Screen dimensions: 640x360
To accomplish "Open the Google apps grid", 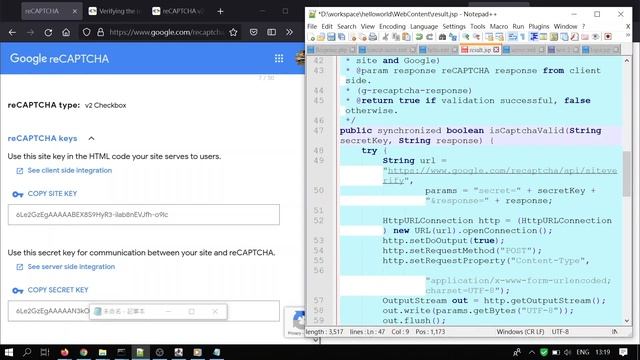I will coord(279,59).
